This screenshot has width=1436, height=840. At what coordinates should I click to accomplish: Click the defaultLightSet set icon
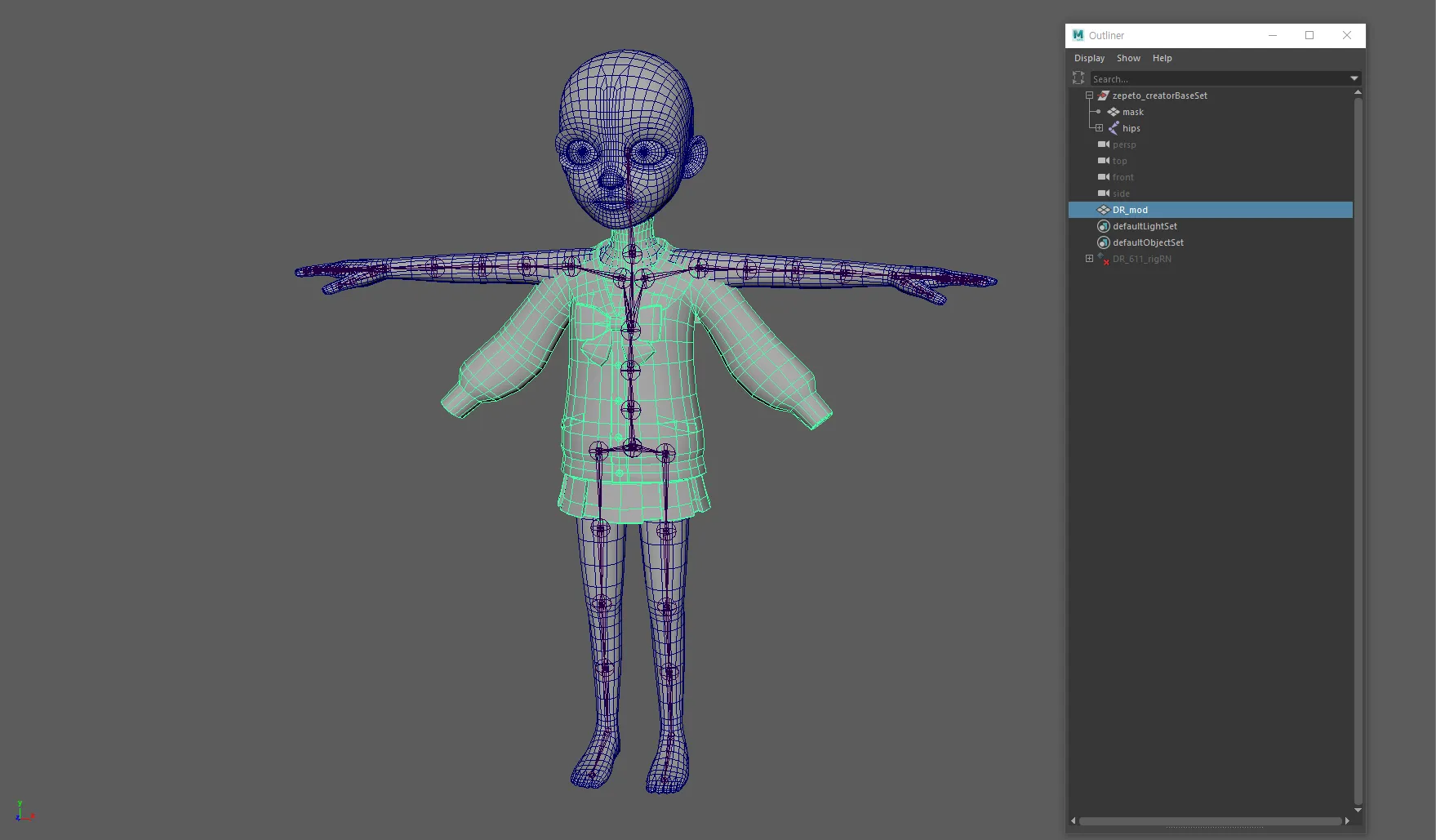click(1103, 226)
